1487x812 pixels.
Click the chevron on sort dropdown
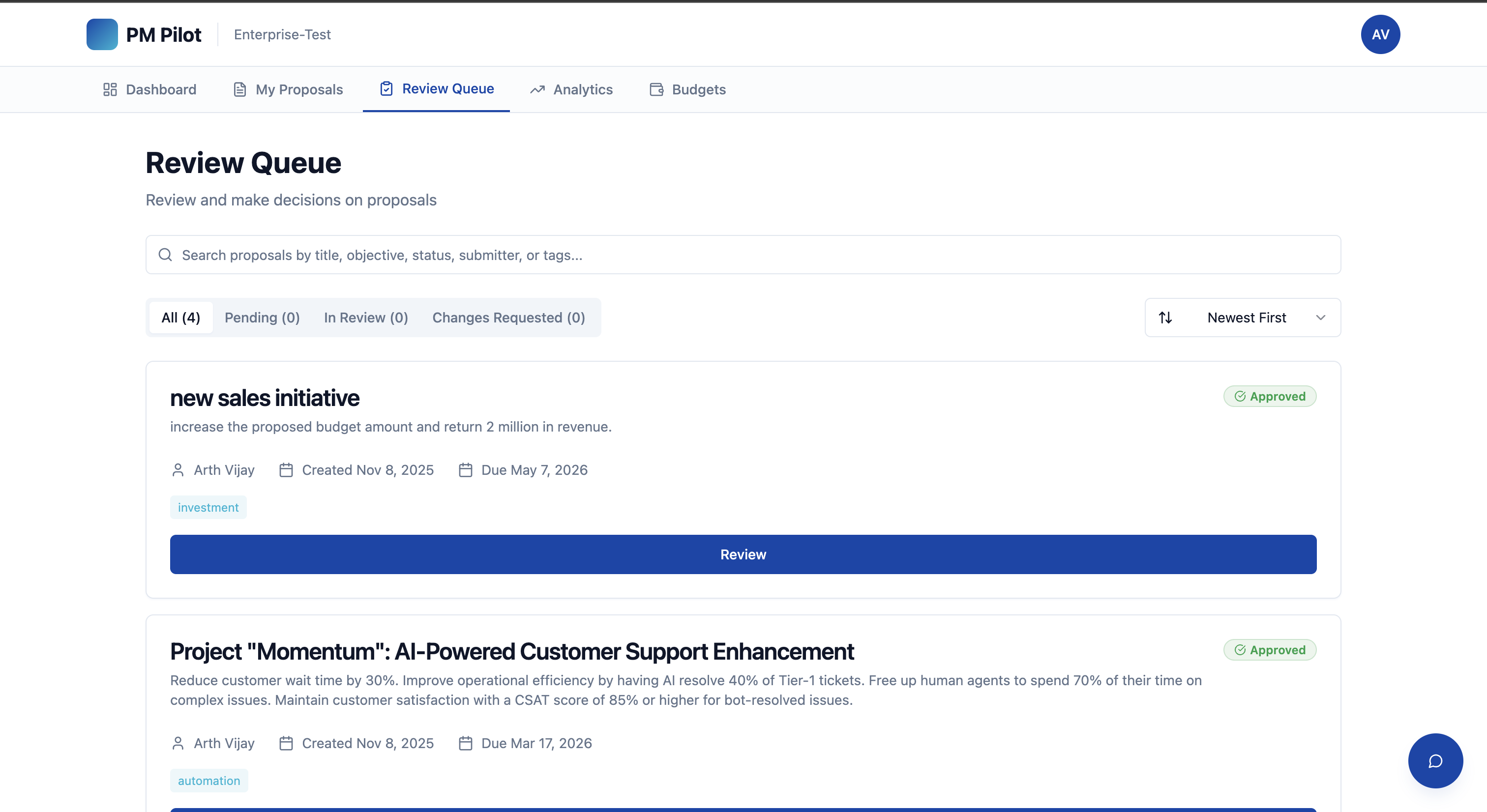[1320, 318]
